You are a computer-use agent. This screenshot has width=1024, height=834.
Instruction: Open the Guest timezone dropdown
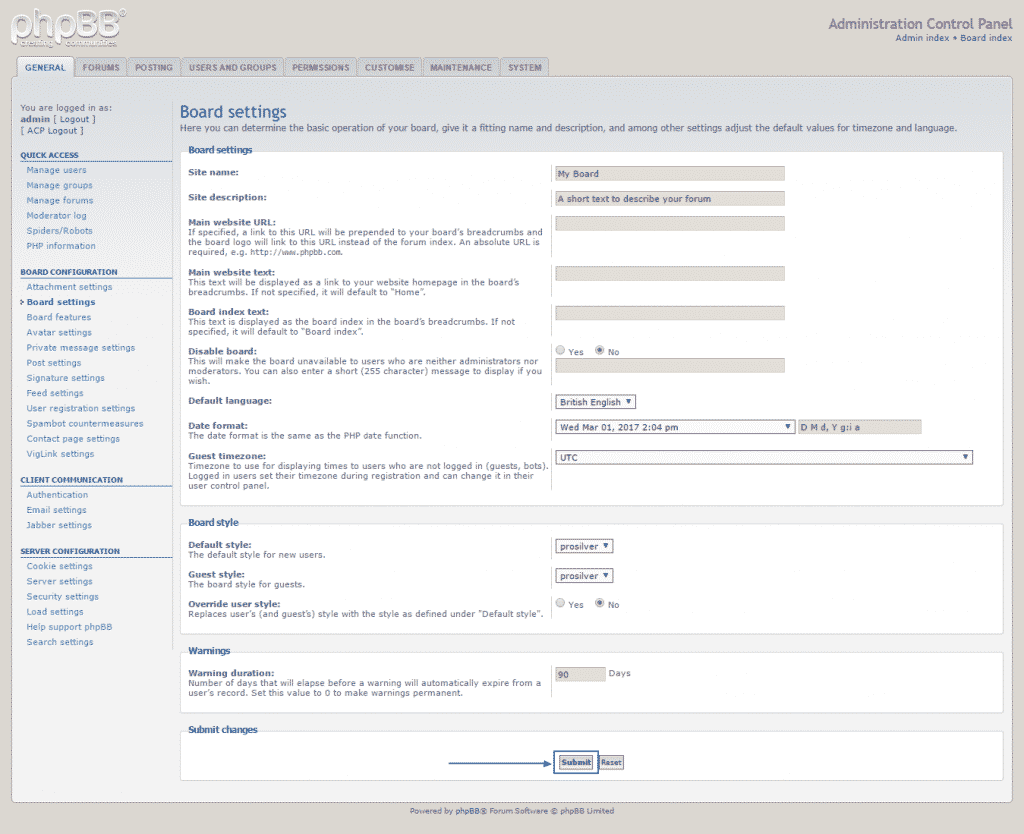(x=764, y=457)
